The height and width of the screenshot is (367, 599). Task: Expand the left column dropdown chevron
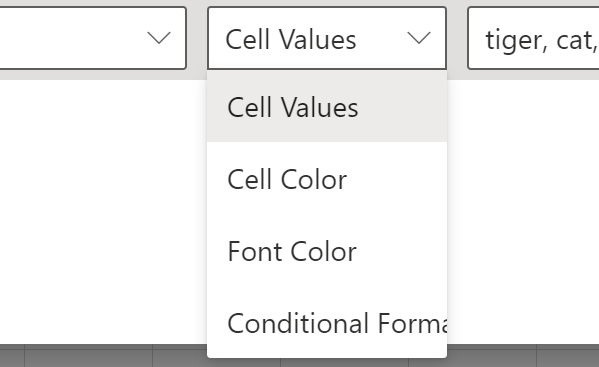[159, 38]
